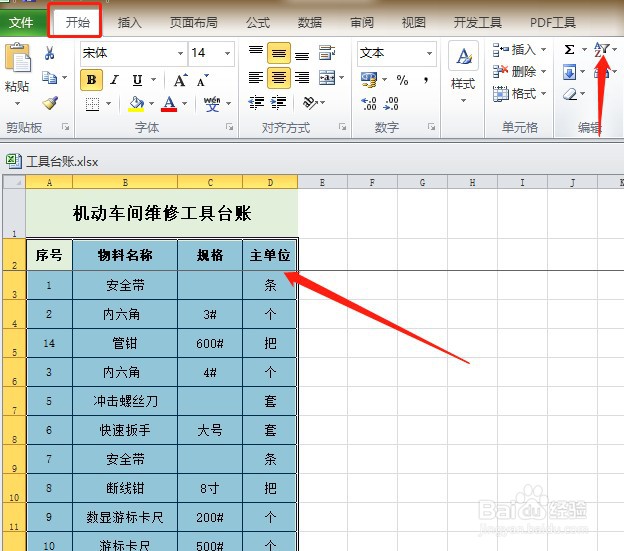The height and width of the screenshot is (551, 624).
Task: Click the Clear eraser icon
Action: 570,94
